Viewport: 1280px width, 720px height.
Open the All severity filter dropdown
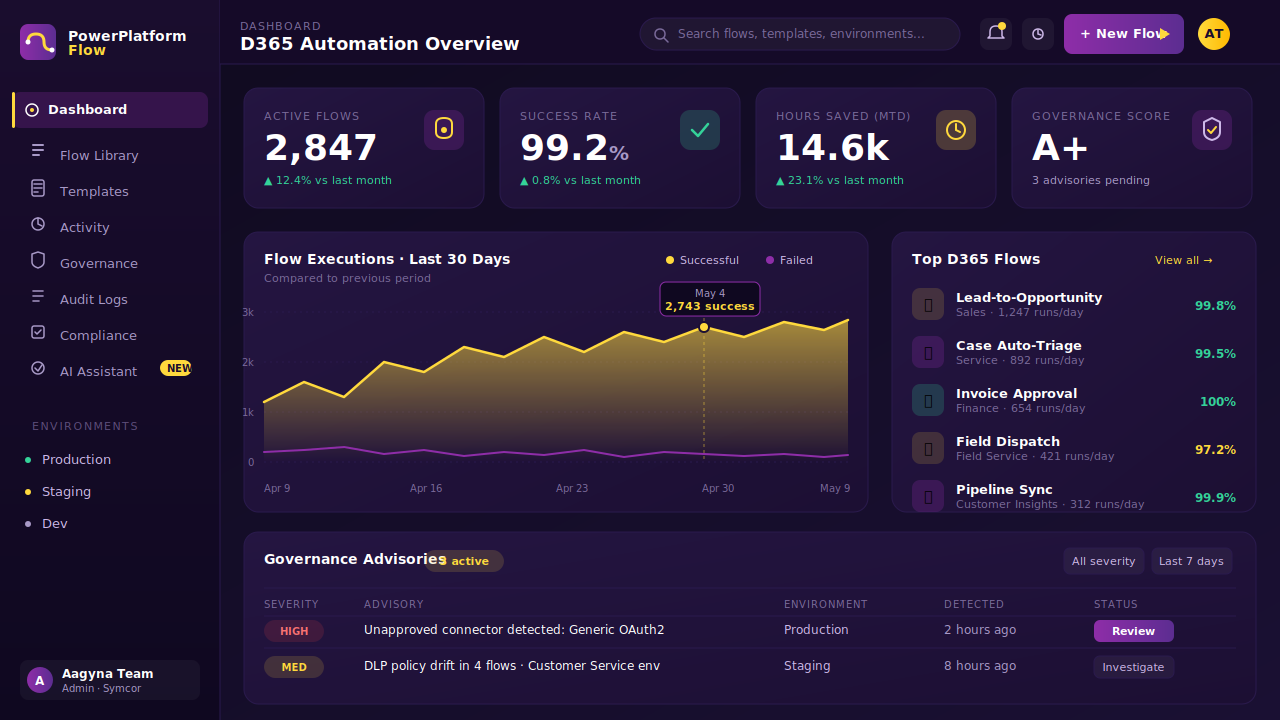(1104, 561)
